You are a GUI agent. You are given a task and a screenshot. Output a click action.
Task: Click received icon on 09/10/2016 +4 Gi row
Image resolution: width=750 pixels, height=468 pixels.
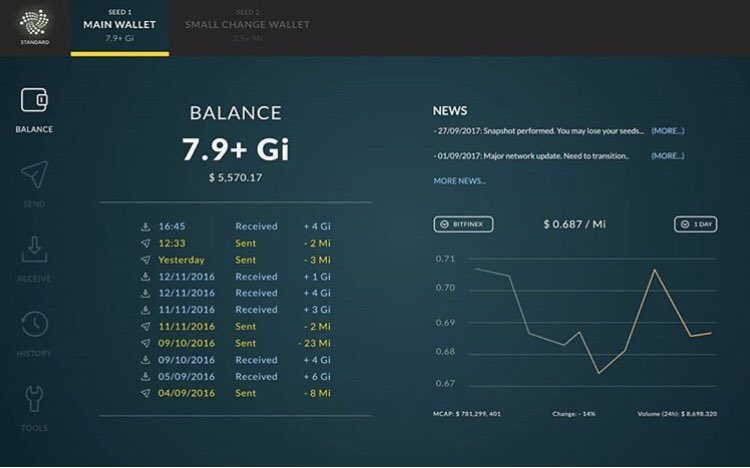145,360
